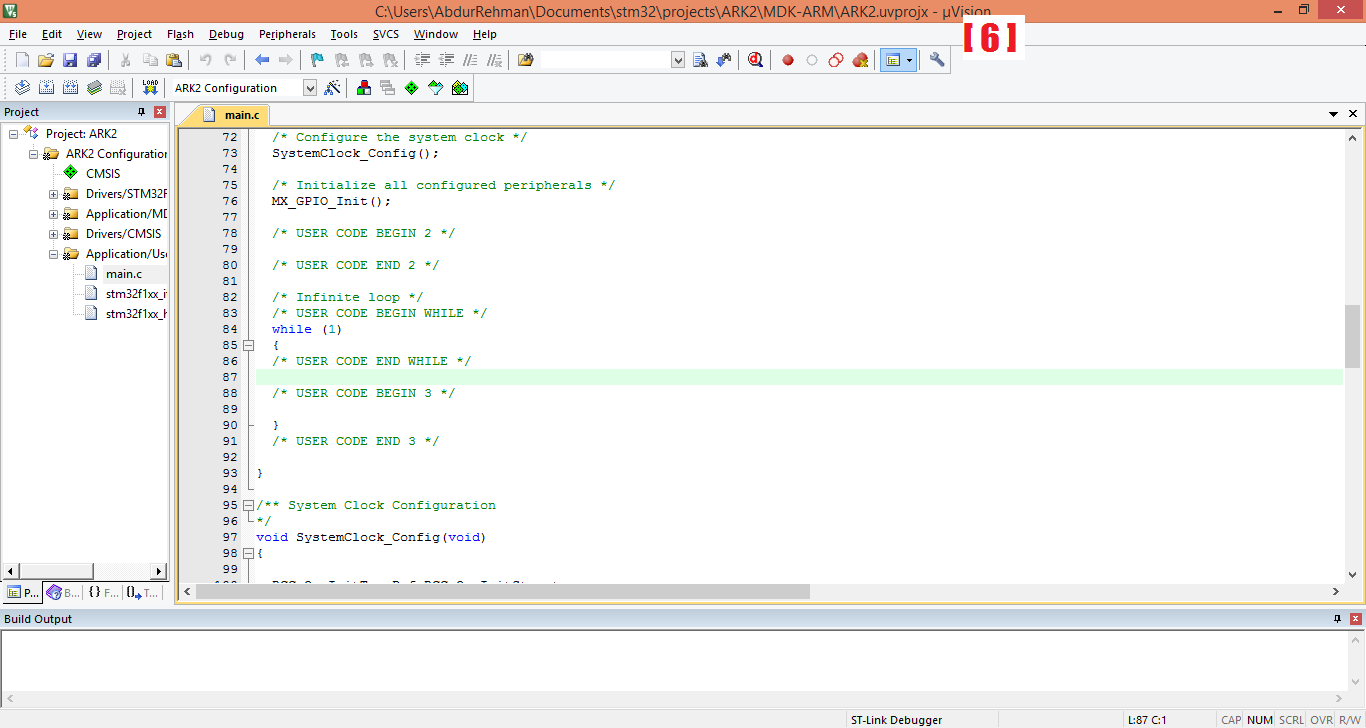Viewport: 1366px width, 728px height.
Task: Build the target
Action: (x=46, y=87)
